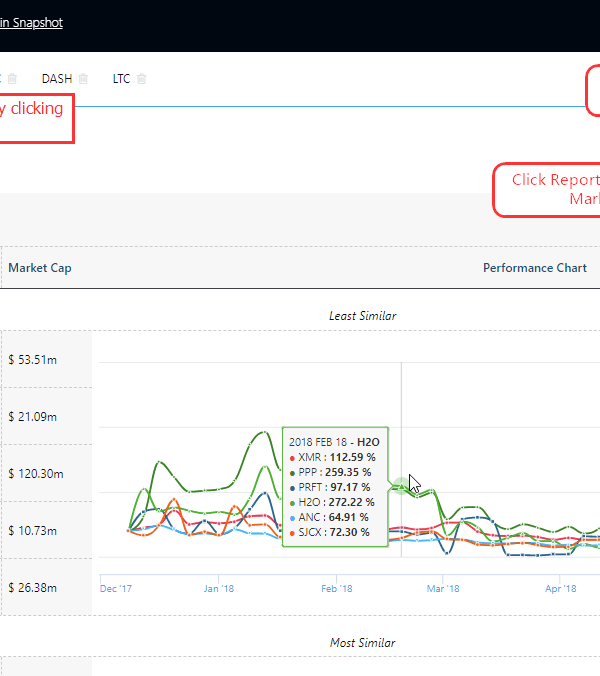
Task: Click the light blue ANC legend dot
Action: click(292, 517)
